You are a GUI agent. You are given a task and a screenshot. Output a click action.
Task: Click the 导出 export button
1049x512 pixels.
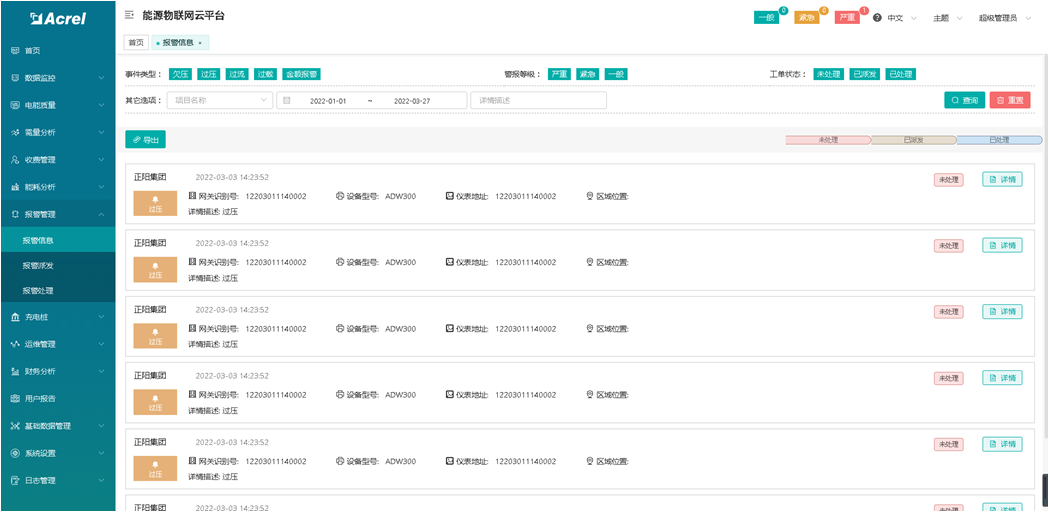click(x=145, y=139)
